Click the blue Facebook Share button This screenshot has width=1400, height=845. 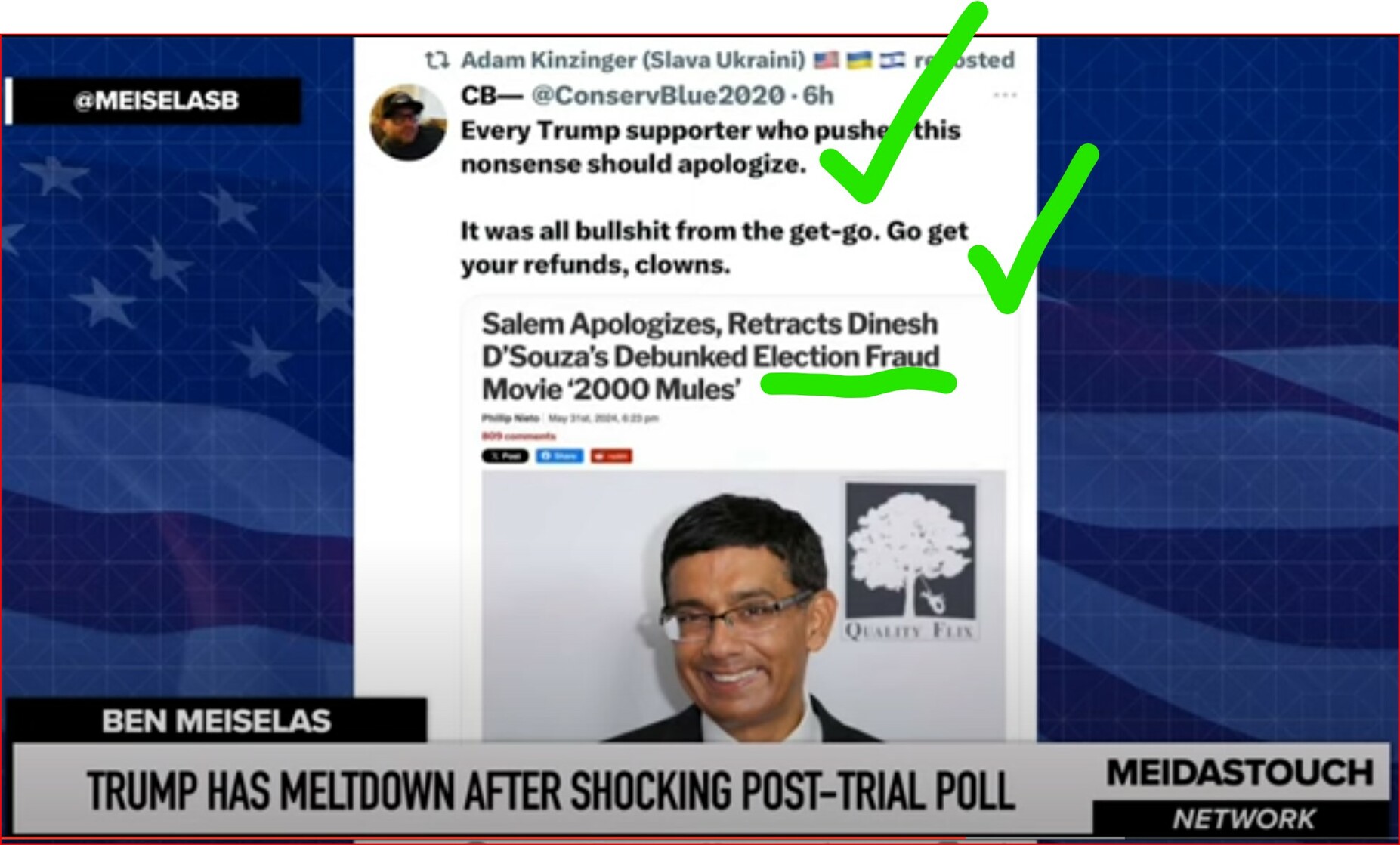(559, 455)
